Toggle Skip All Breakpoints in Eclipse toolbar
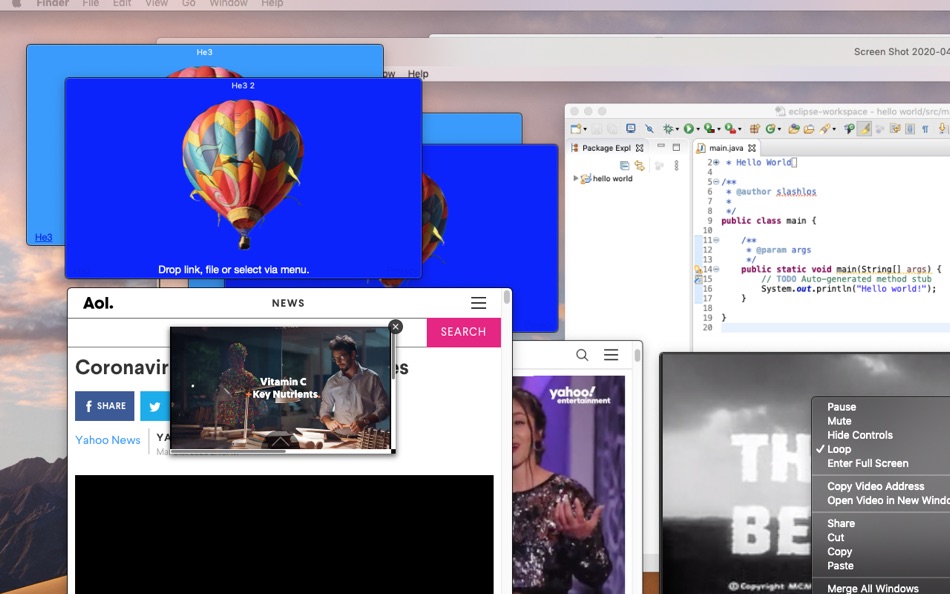The height and width of the screenshot is (594, 950). [649, 128]
